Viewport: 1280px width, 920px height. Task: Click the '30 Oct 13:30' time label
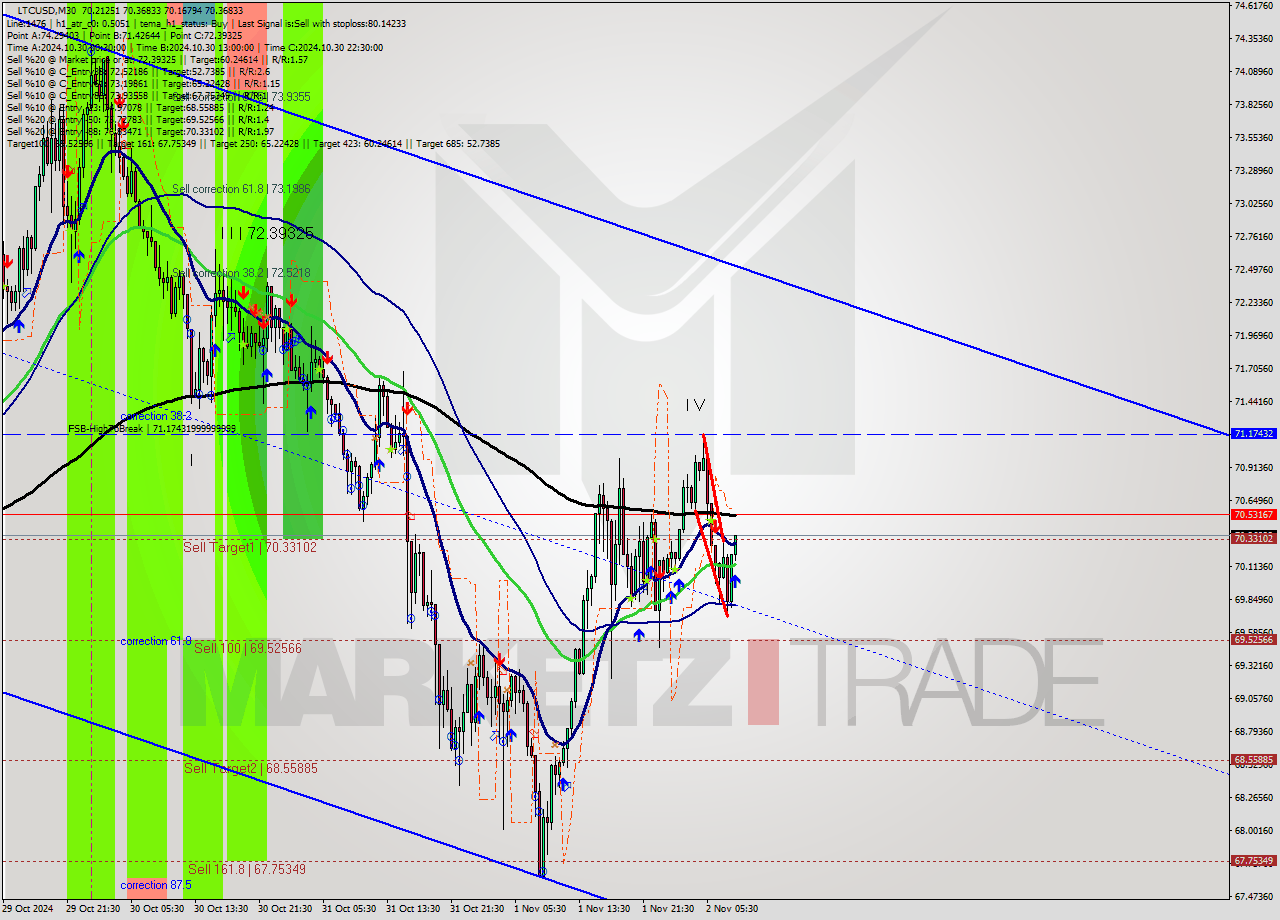click(x=220, y=909)
